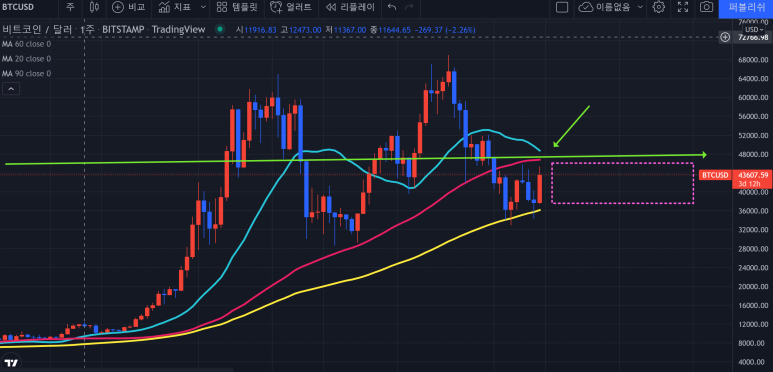Click the 퍼블리쉬 publish button
This screenshot has width=773, height=372.
pos(746,7)
